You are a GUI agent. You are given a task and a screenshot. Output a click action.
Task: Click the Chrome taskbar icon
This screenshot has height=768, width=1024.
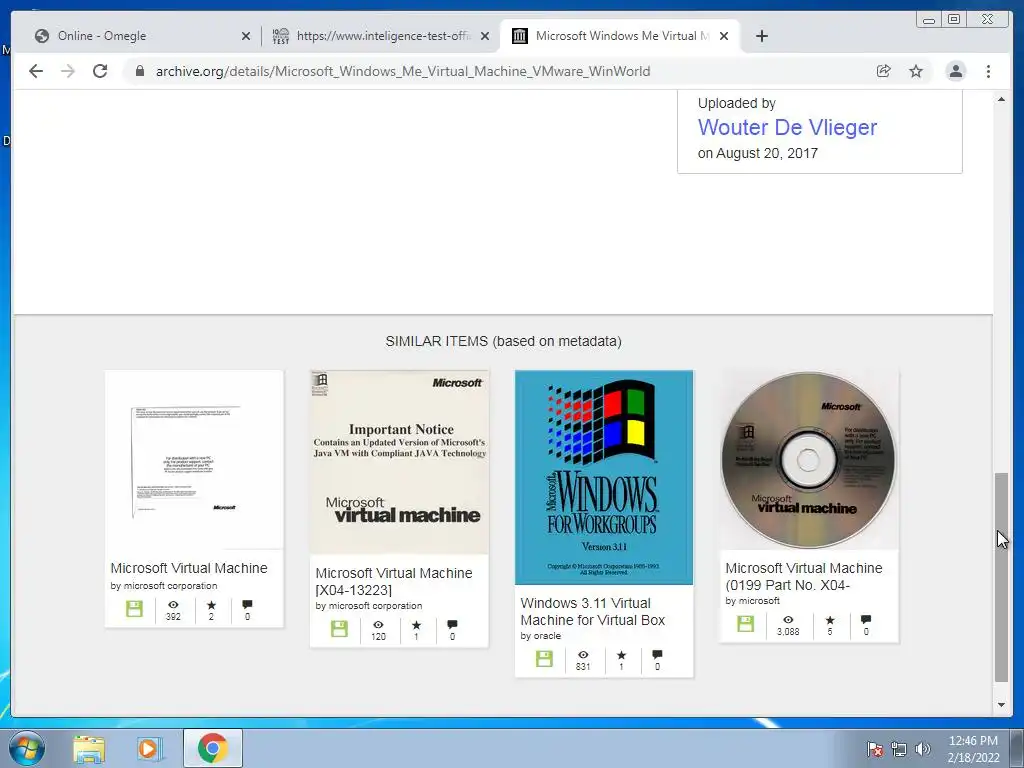(213, 748)
